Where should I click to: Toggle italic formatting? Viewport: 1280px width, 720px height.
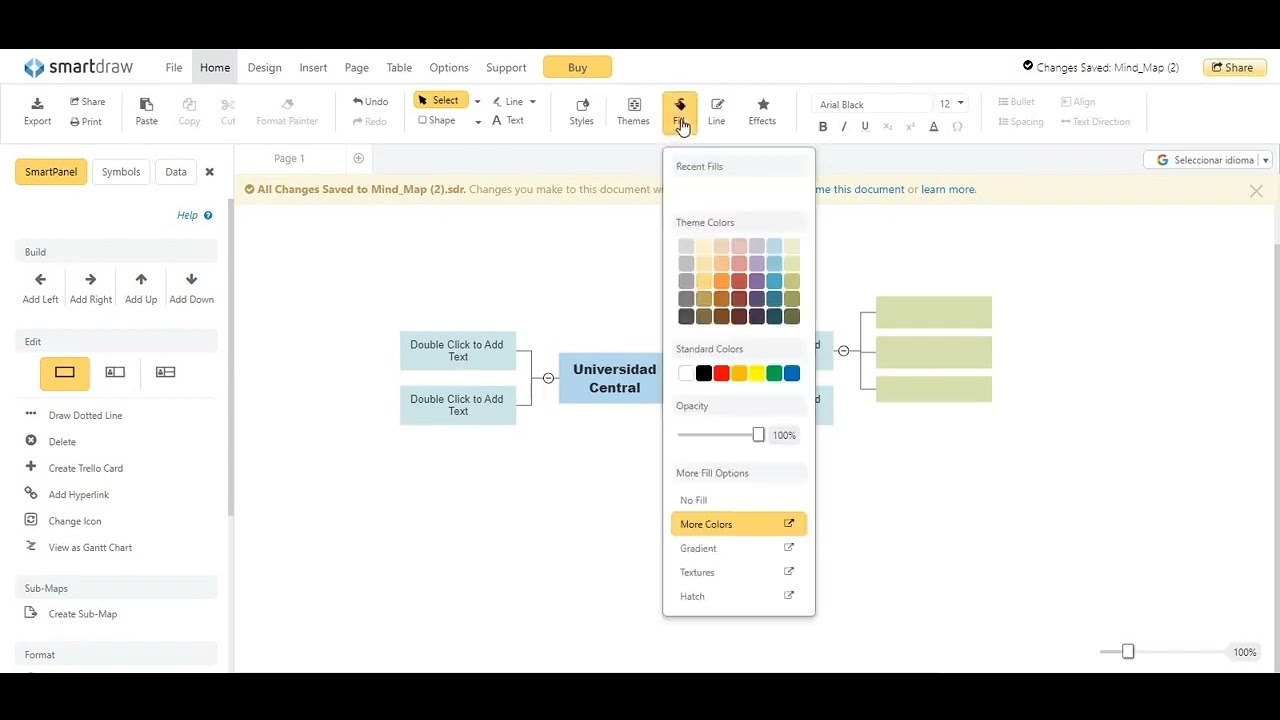(844, 127)
